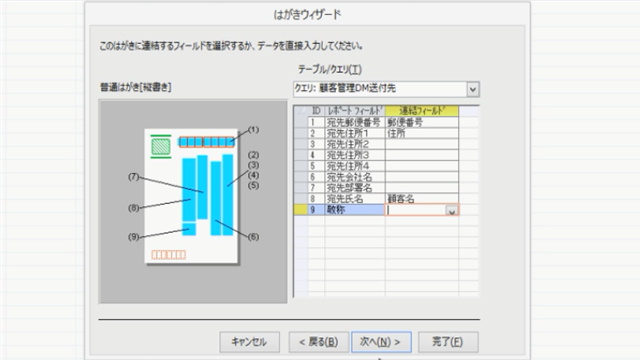Click the 連結フィールド cell for 宛先住所2
Image resolution: width=640 pixels, height=360 pixels.
tap(422, 144)
